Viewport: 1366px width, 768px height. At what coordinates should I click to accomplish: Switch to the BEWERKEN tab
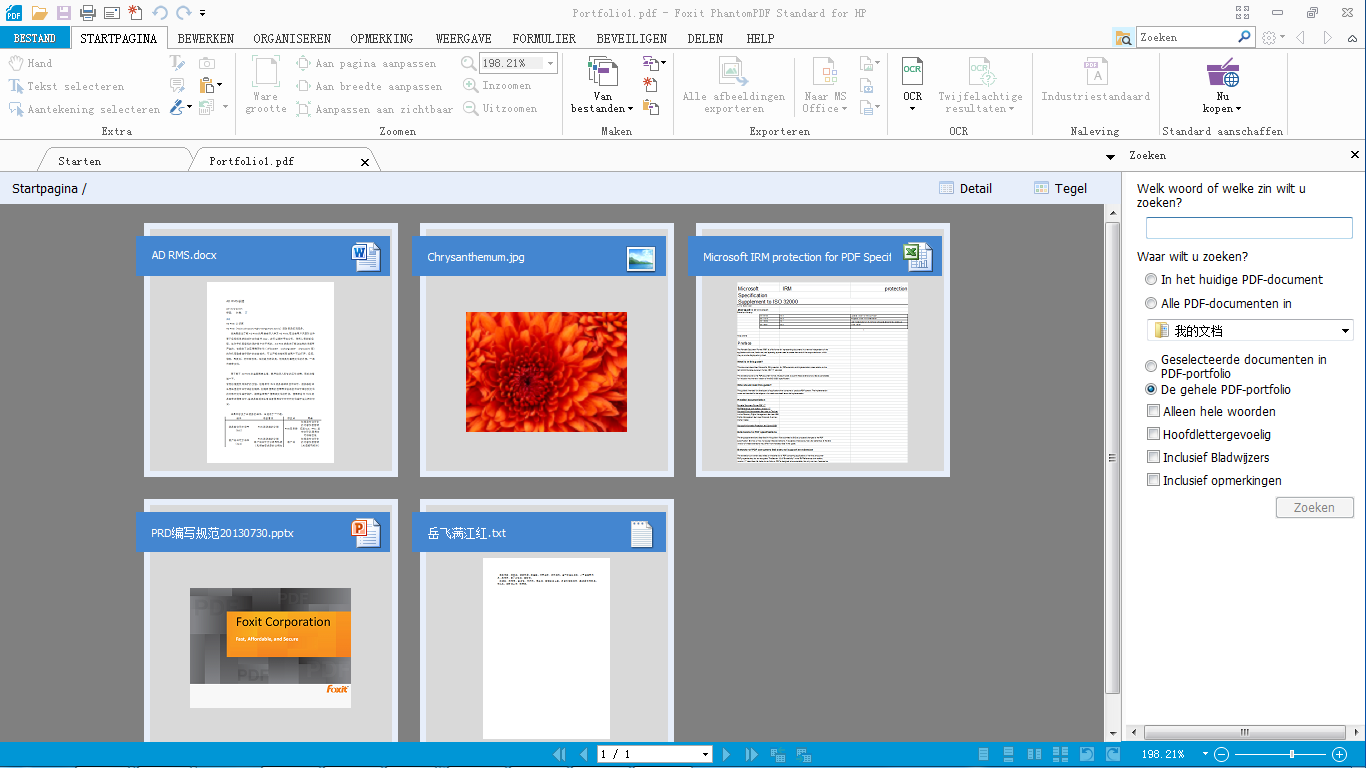click(x=206, y=39)
